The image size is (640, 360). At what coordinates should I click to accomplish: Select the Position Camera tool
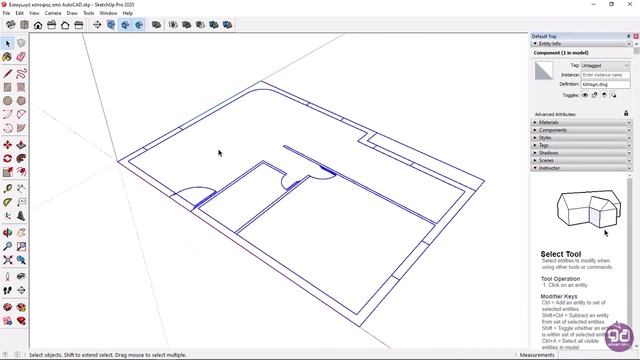coord(7,277)
